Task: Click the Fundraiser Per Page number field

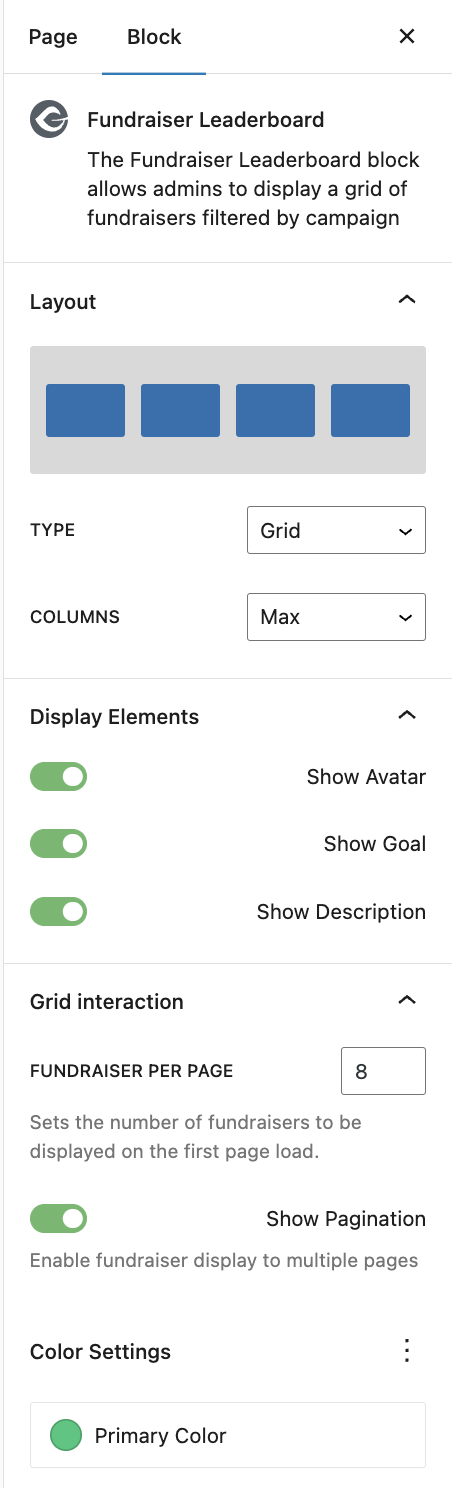Action: 383,1071
